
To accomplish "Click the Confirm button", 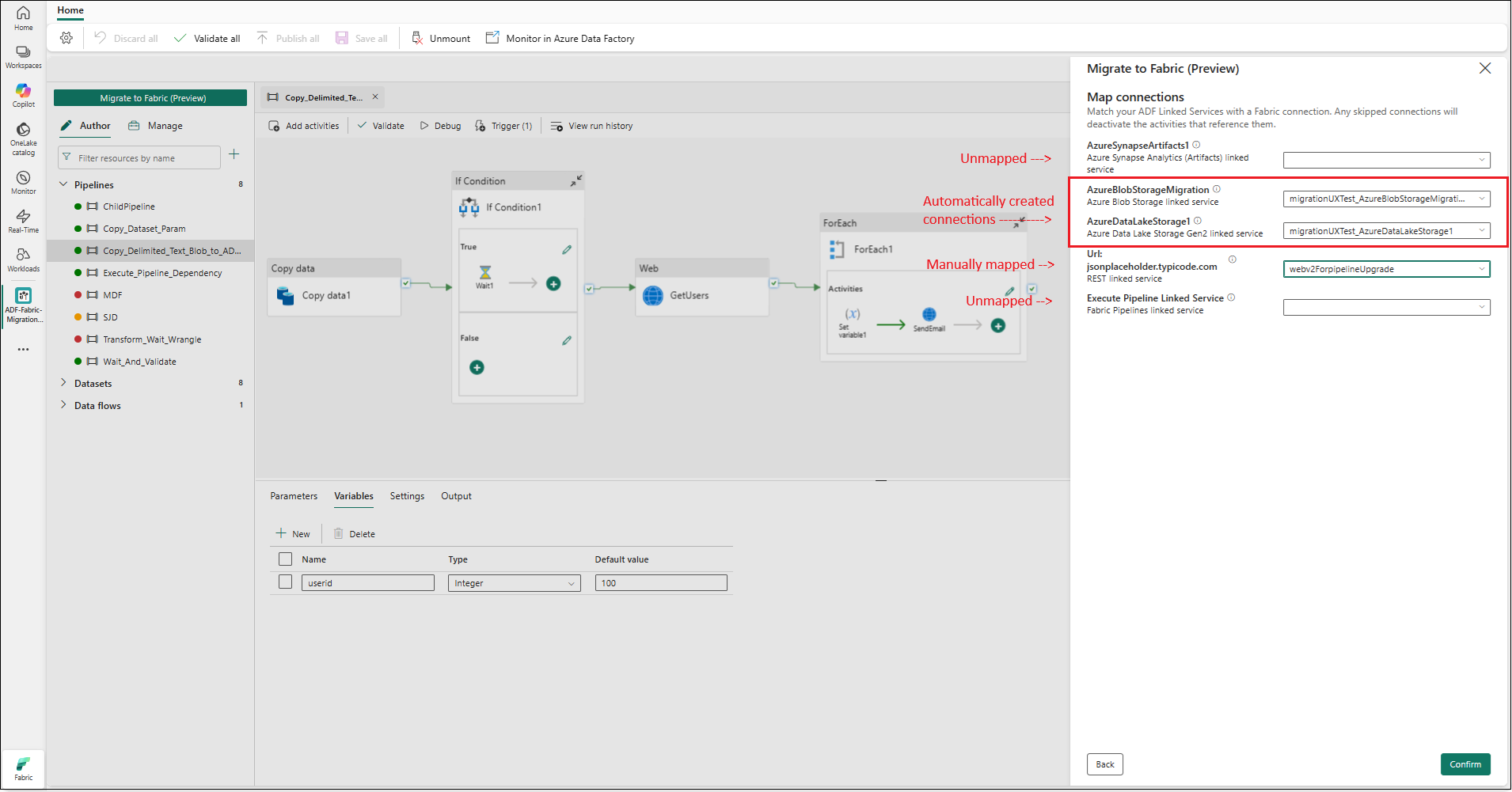I will click(x=1465, y=764).
